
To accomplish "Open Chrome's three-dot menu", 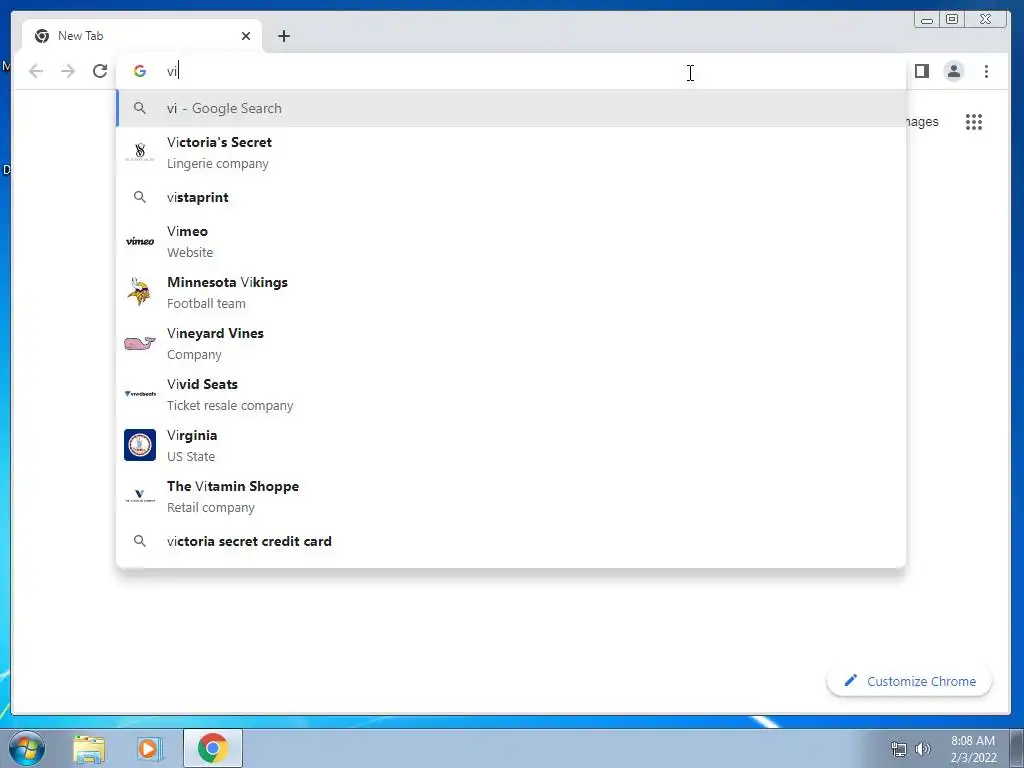I will [986, 71].
